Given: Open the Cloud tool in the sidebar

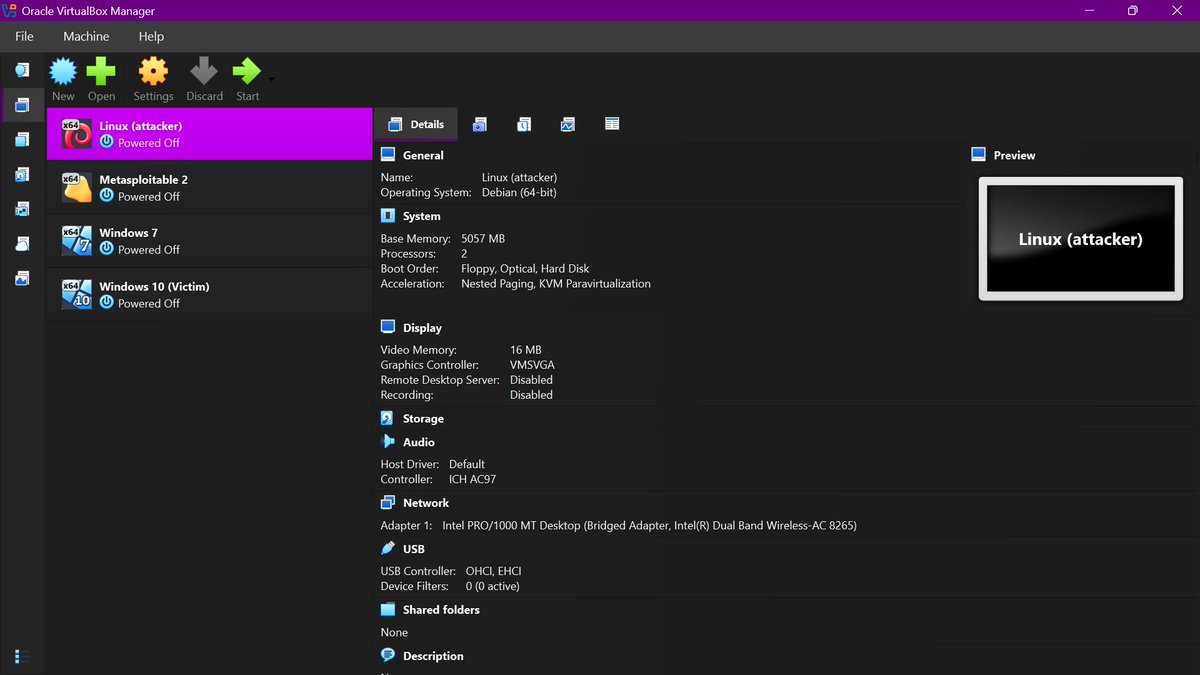Looking at the screenshot, I should pos(22,244).
